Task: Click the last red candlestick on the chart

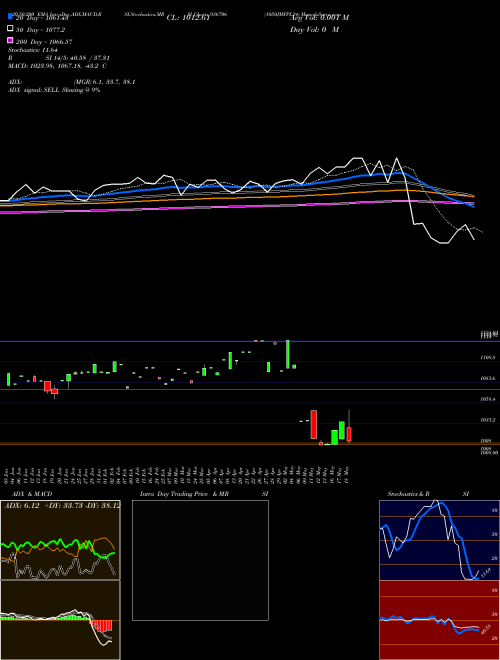Action: pos(349,434)
